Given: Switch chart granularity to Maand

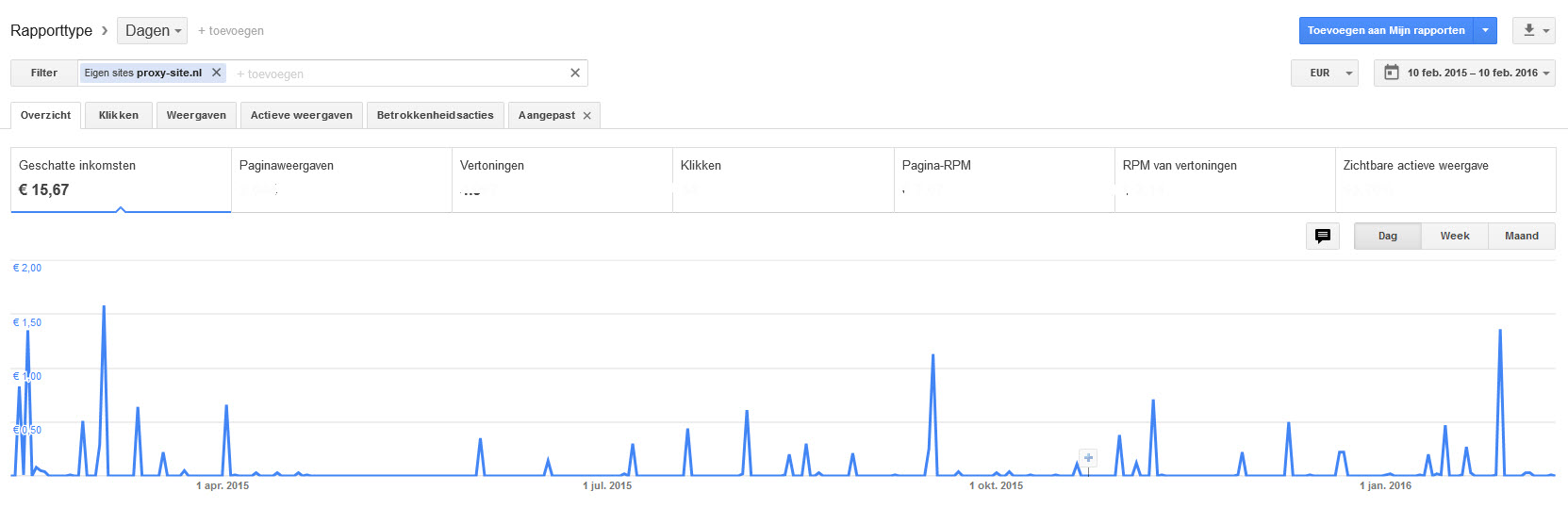Looking at the screenshot, I should point(1522,236).
